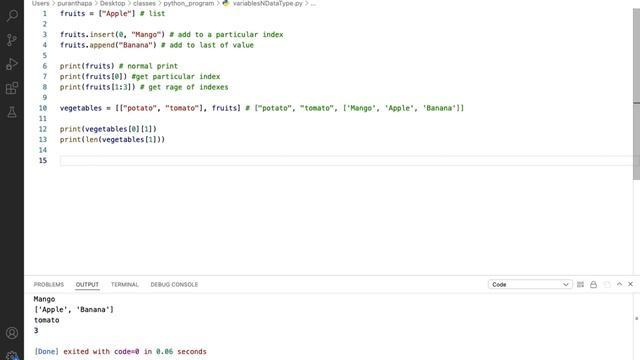Click the 'Mango' output line

point(44,299)
